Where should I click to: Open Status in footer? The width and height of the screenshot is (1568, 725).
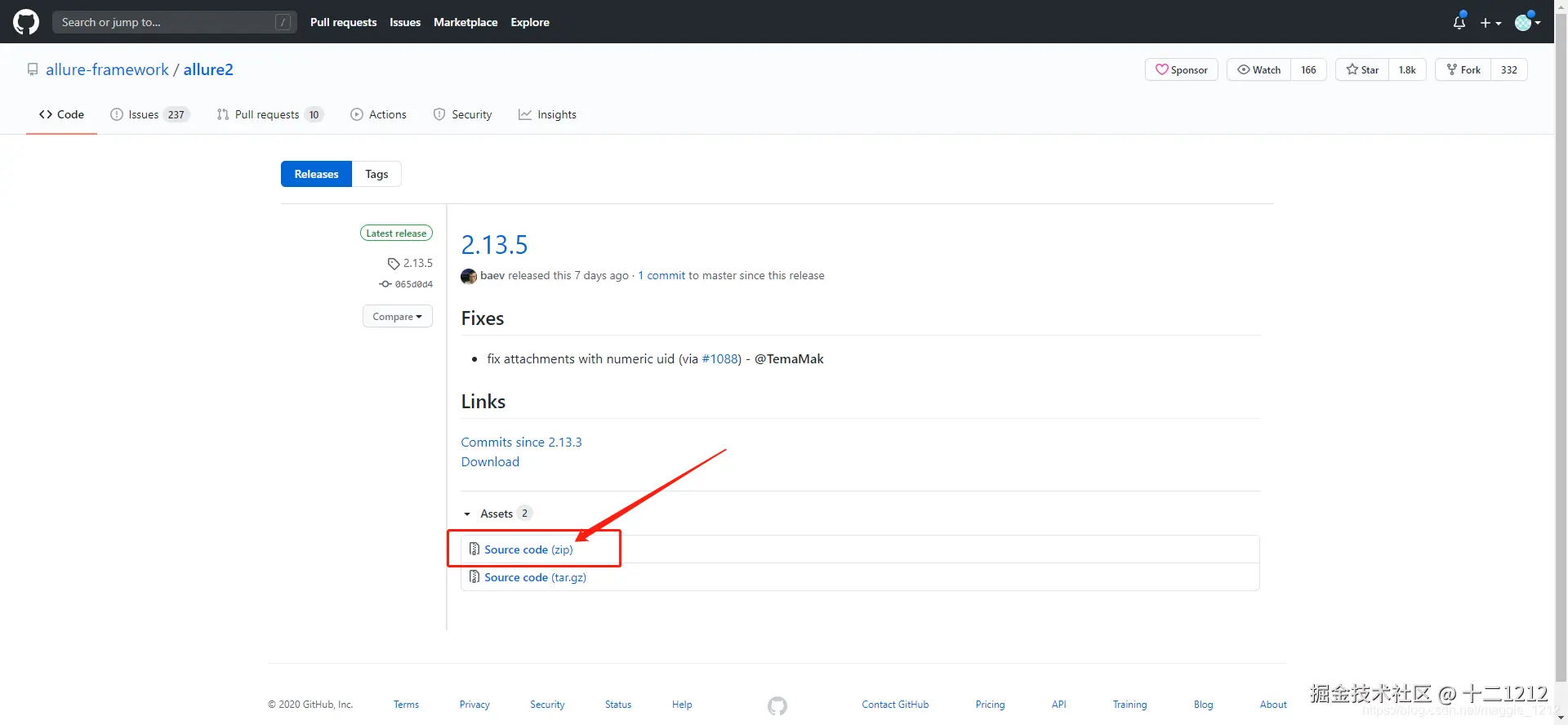pos(618,705)
